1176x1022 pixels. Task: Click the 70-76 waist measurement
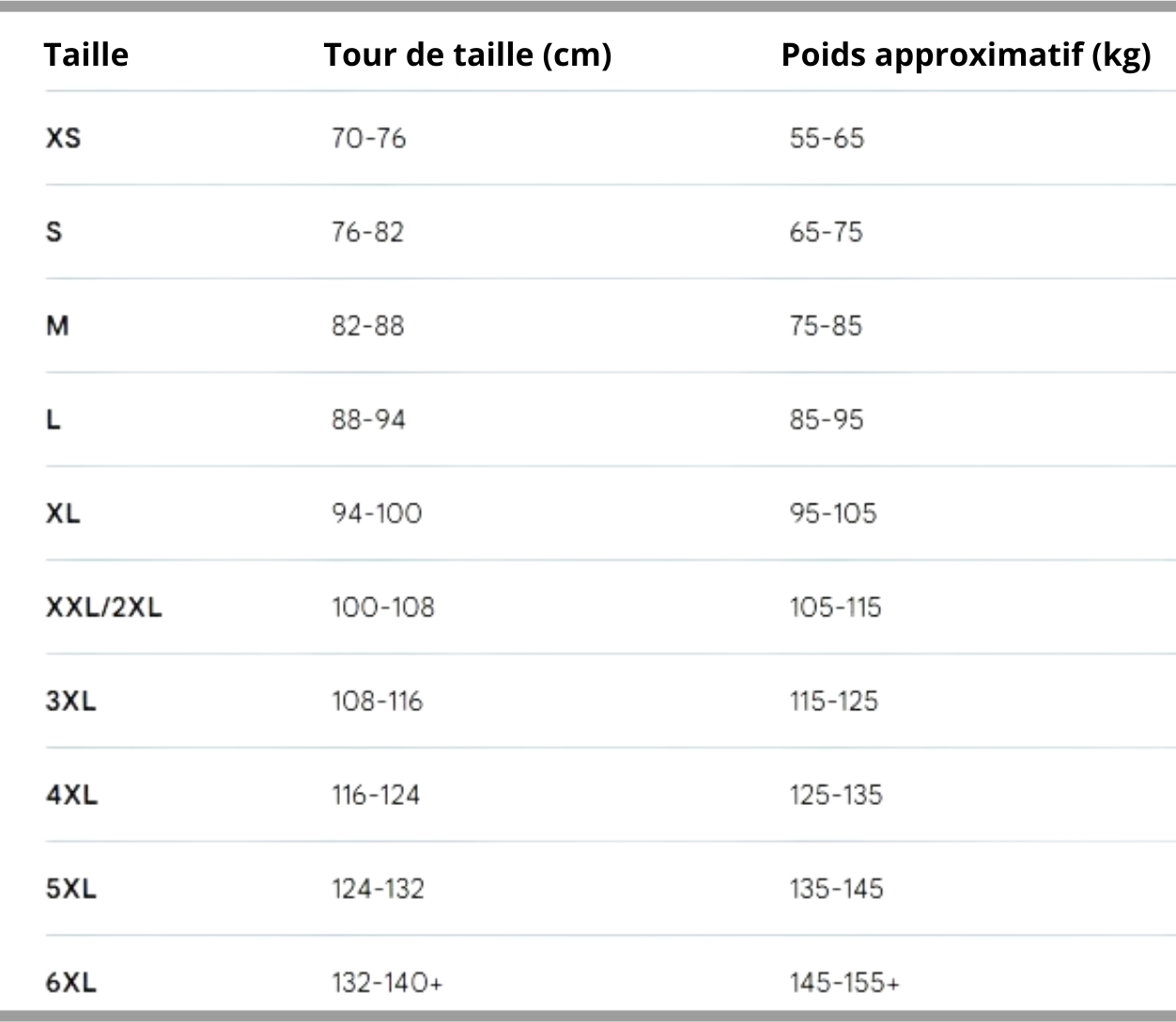368,138
